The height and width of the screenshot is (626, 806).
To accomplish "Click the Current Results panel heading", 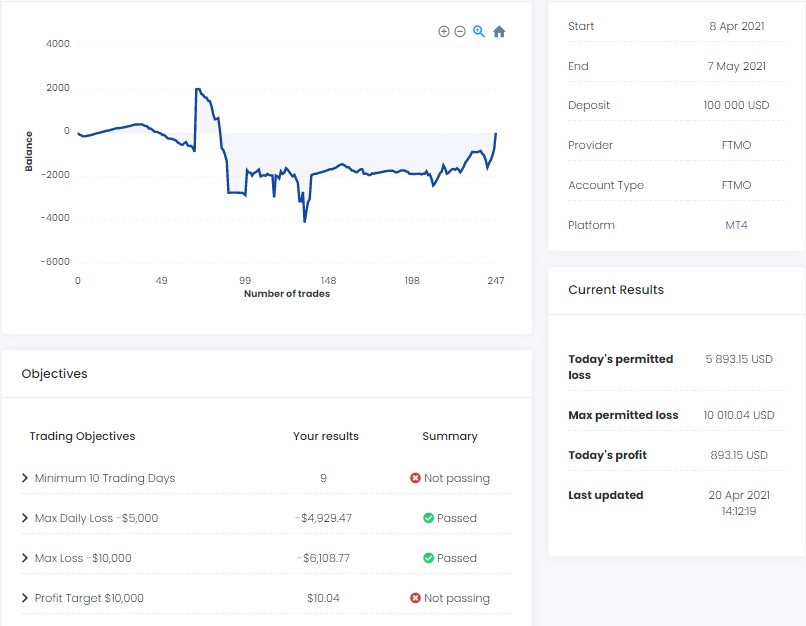I will 616,290.
